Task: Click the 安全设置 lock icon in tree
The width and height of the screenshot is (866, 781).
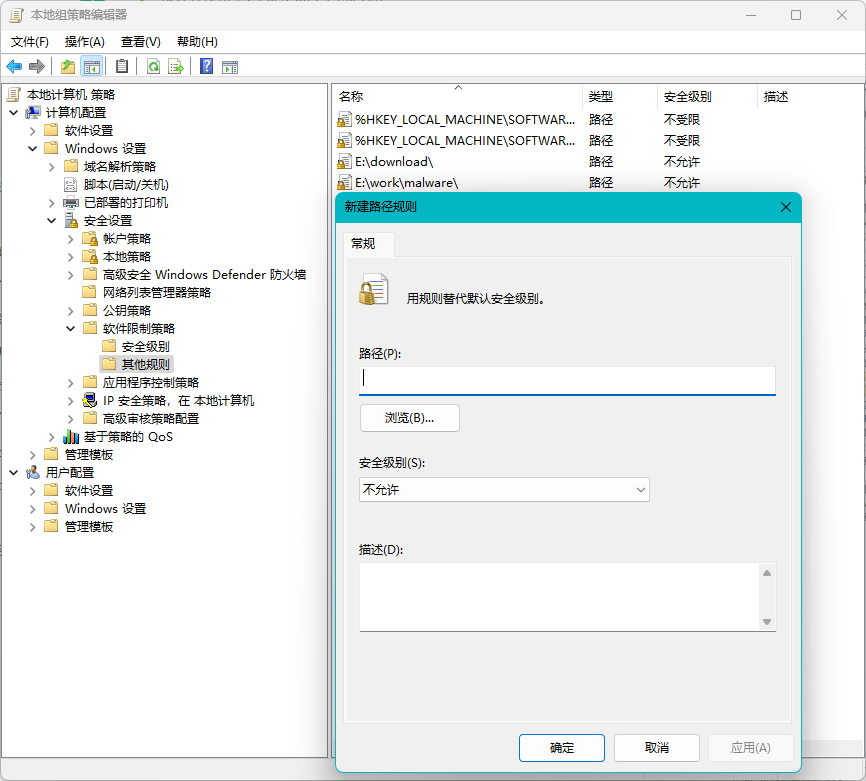Action: (x=71, y=221)
